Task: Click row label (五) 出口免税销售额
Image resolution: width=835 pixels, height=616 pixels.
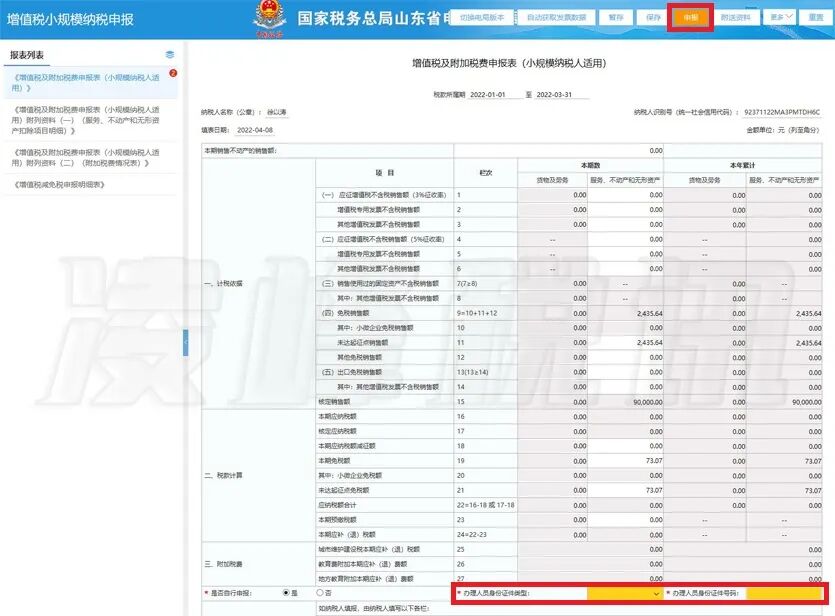Action: [351, 372]
